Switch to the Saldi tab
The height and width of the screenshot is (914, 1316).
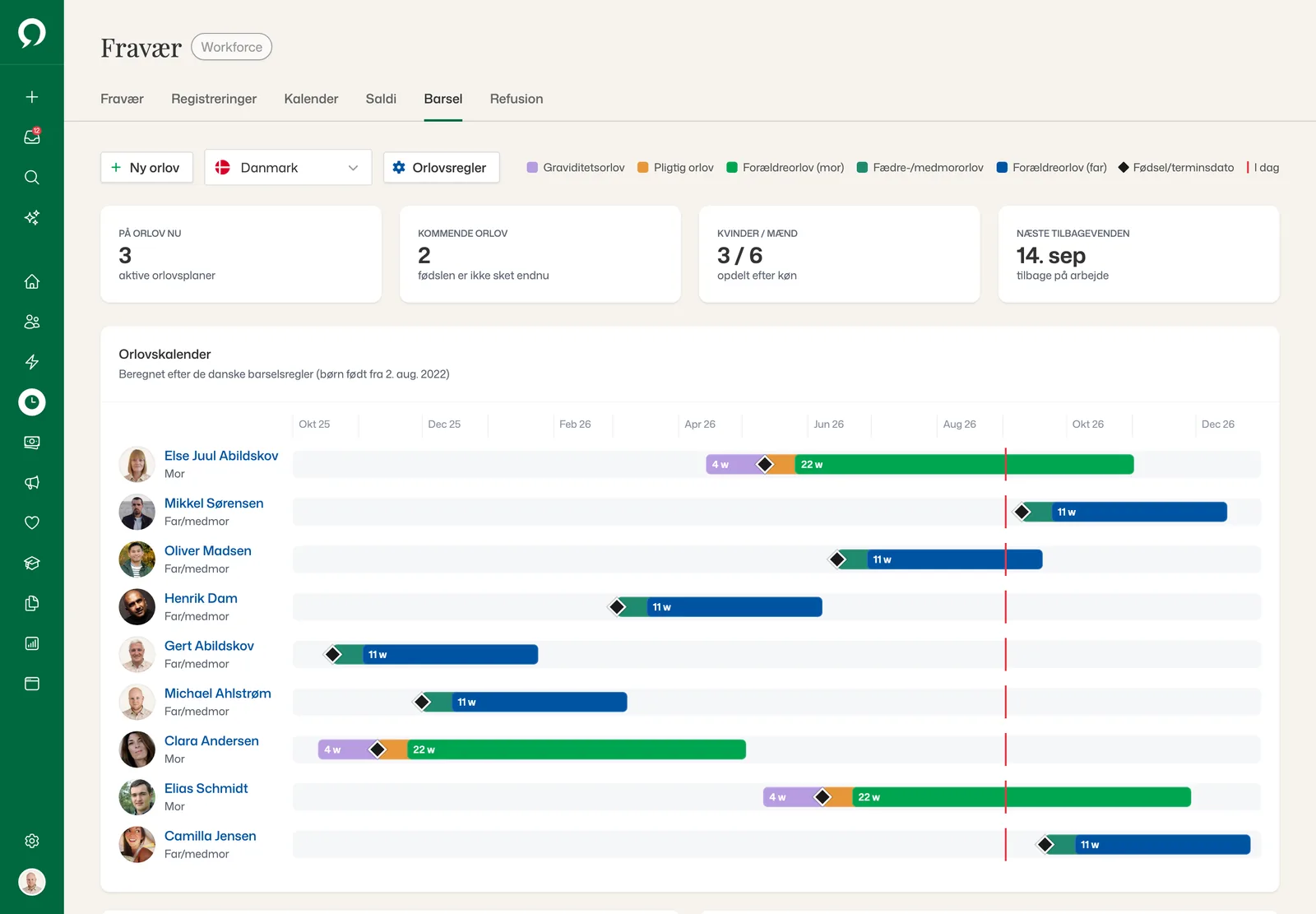[381, 99]
